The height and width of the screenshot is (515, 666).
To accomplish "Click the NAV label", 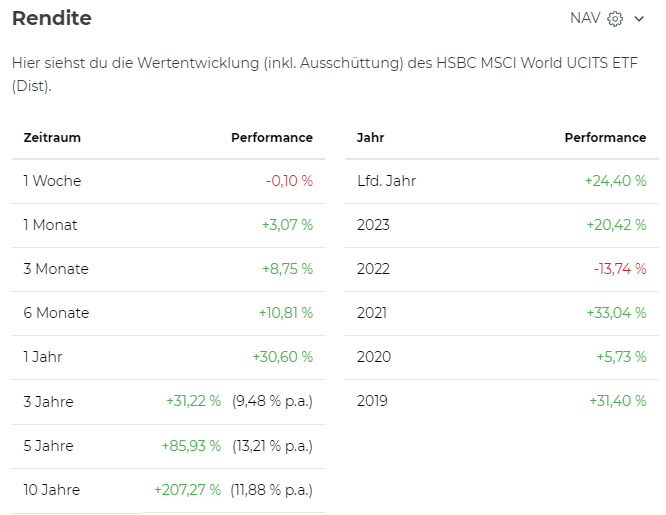I will point(585,19).
